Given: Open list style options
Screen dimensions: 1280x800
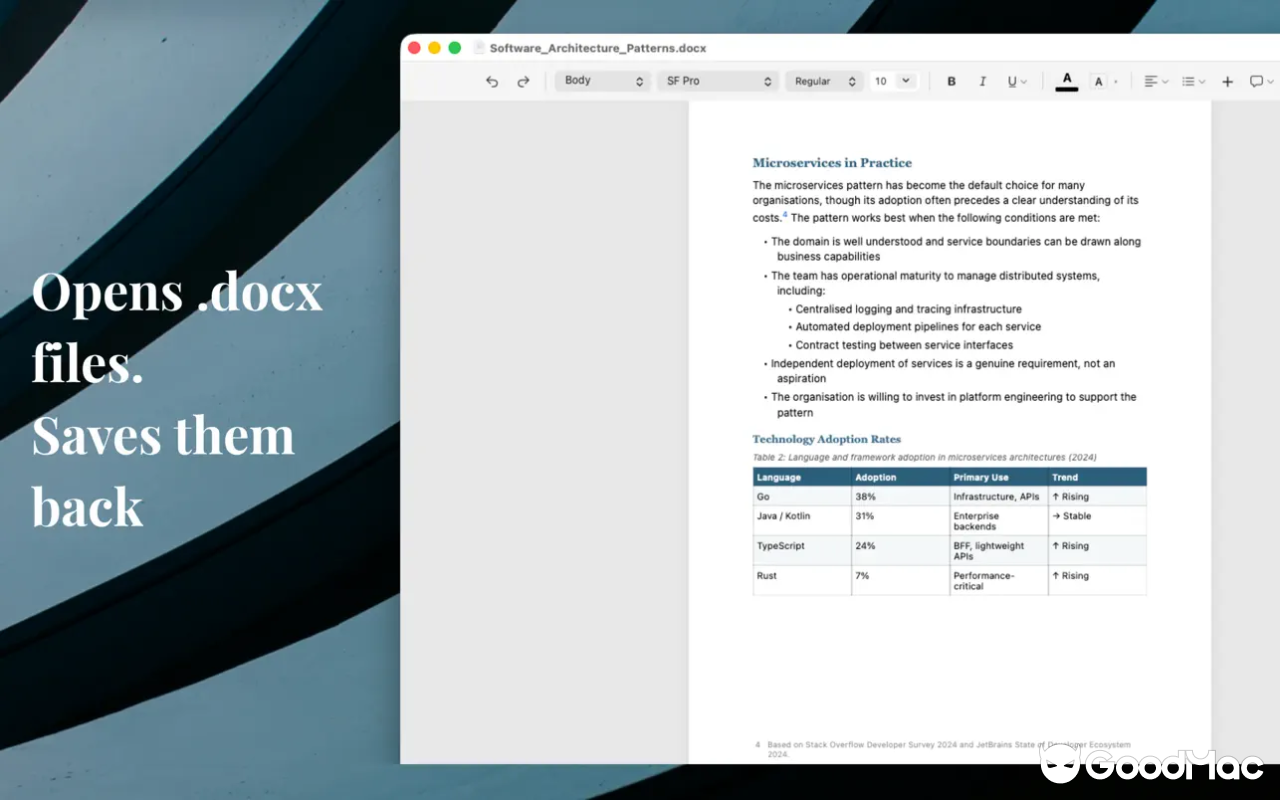Looking at the screenshot, I should [x=1193, y=81].
